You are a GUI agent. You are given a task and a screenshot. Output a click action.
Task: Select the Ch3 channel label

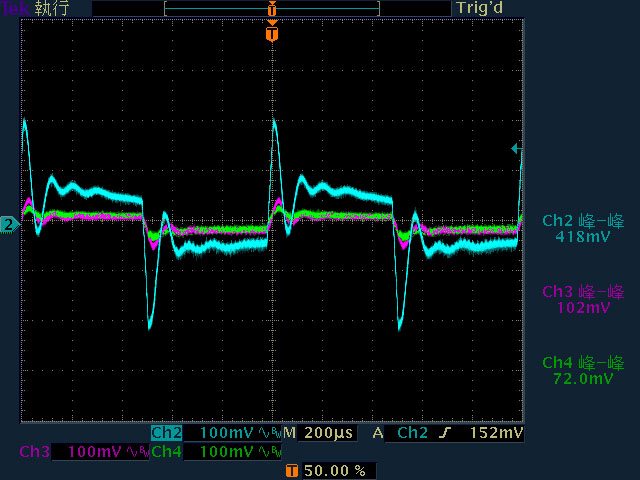(35, 452)
